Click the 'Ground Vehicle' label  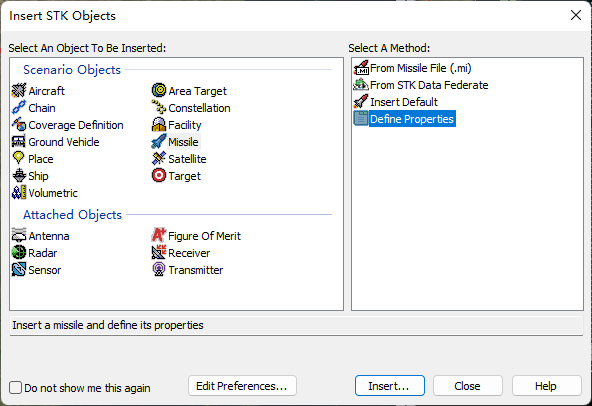64,142
